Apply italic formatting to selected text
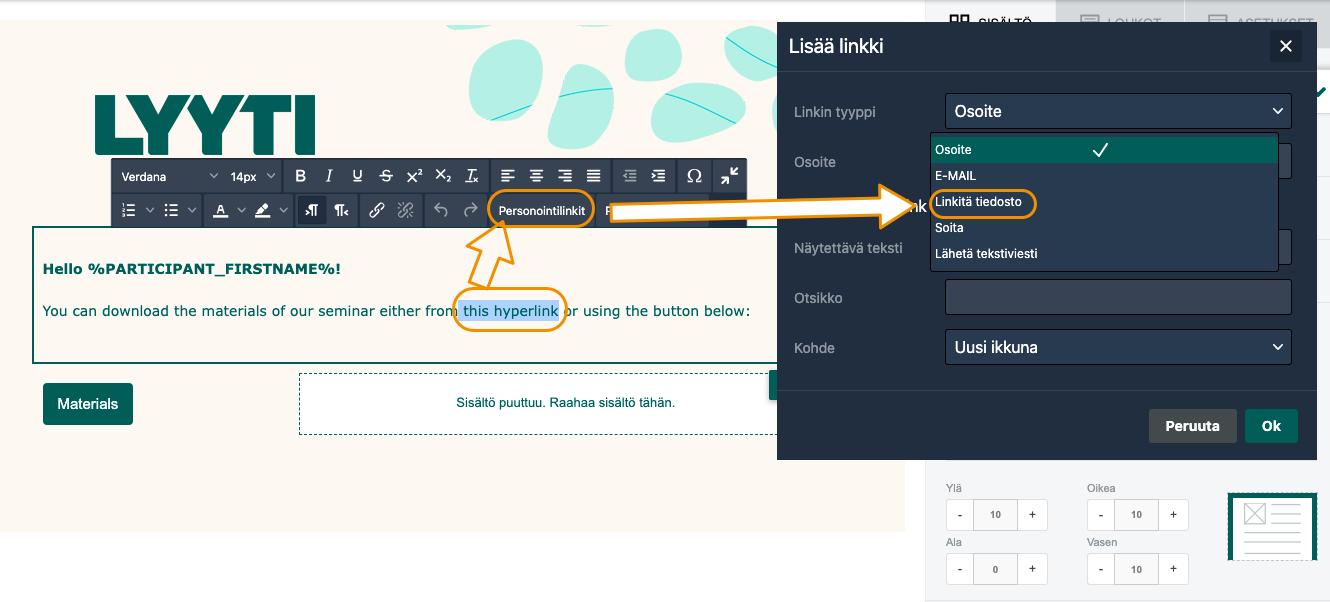This screenshot has height=602, width=1330. click(x=329, y=176)
